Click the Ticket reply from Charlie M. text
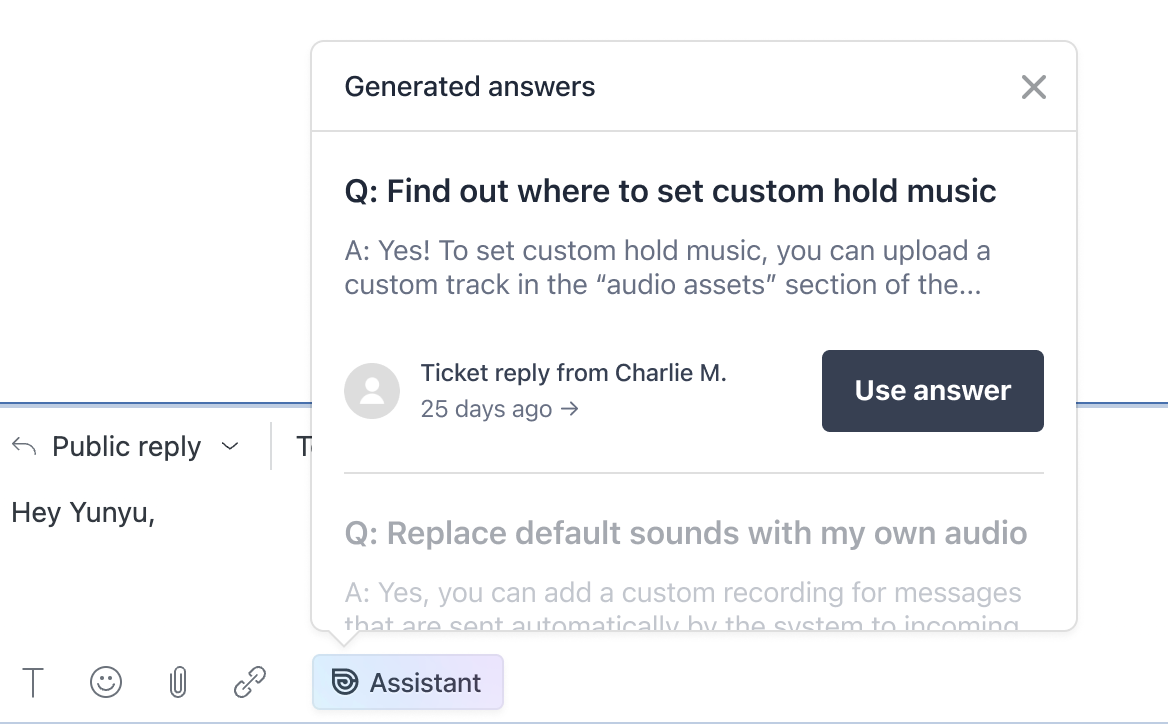1168x724 pixels. pos(573,373)
